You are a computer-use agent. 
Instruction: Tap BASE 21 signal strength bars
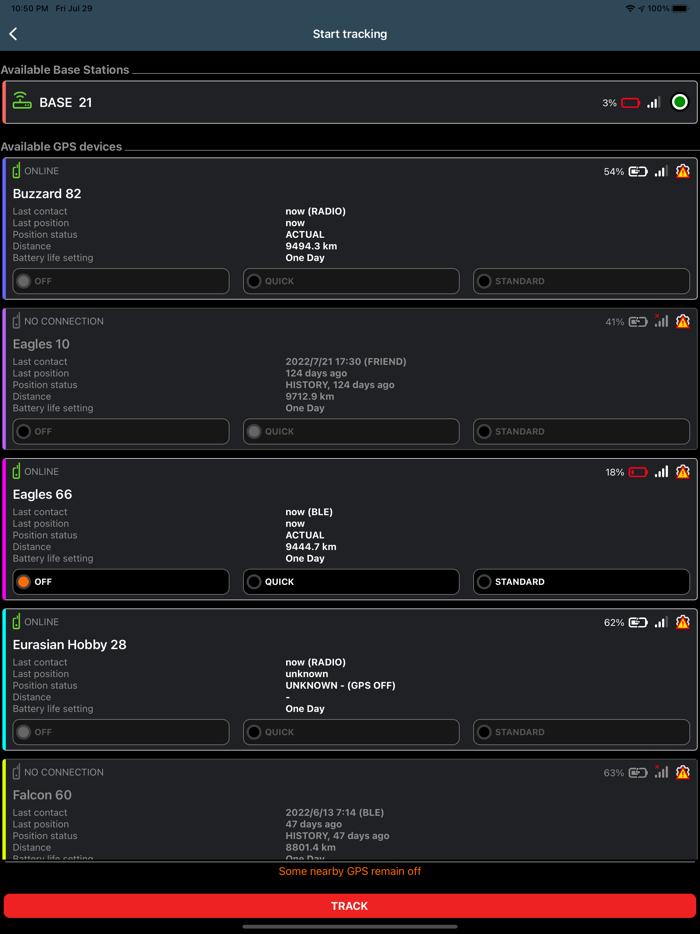tap(654, 102)
